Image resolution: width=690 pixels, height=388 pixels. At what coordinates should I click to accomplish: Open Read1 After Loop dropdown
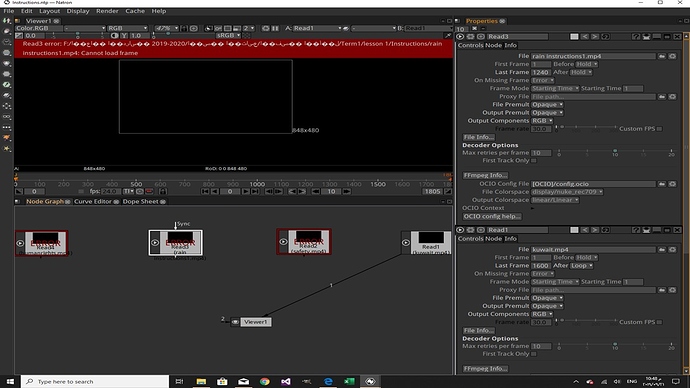point(582,266)
